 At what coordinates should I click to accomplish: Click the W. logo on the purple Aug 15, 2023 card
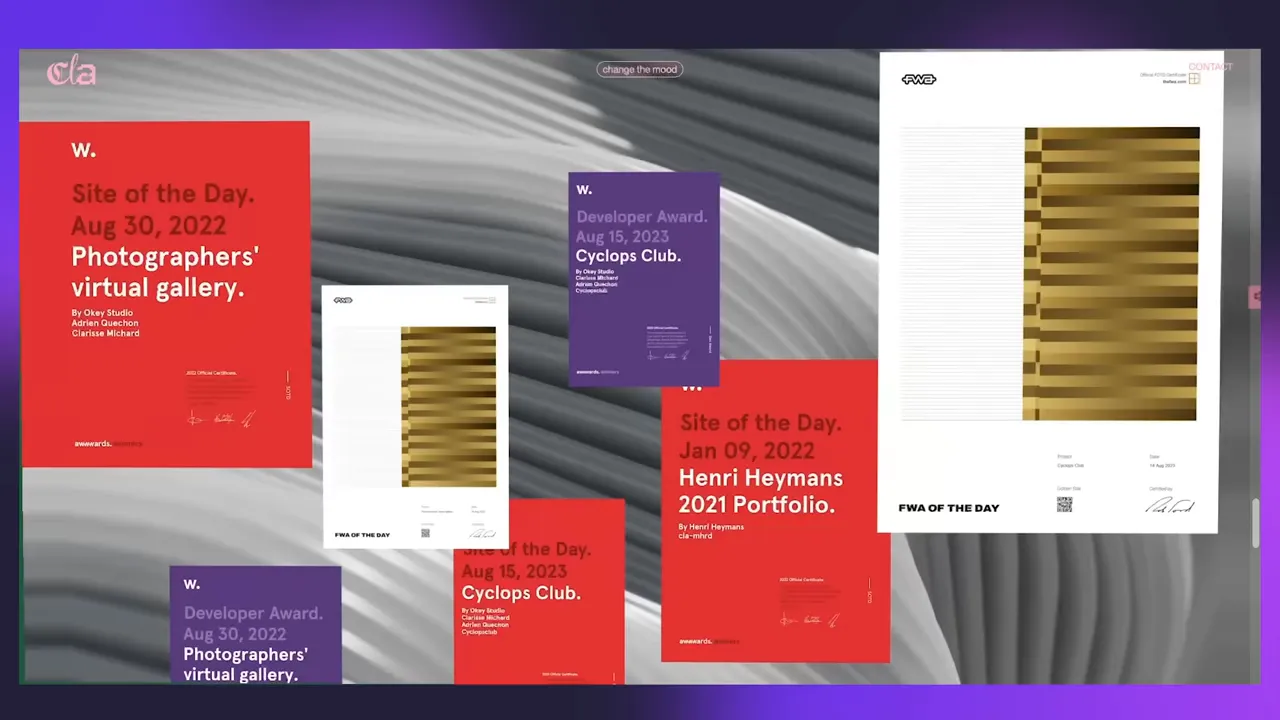[x=584, y=189]
